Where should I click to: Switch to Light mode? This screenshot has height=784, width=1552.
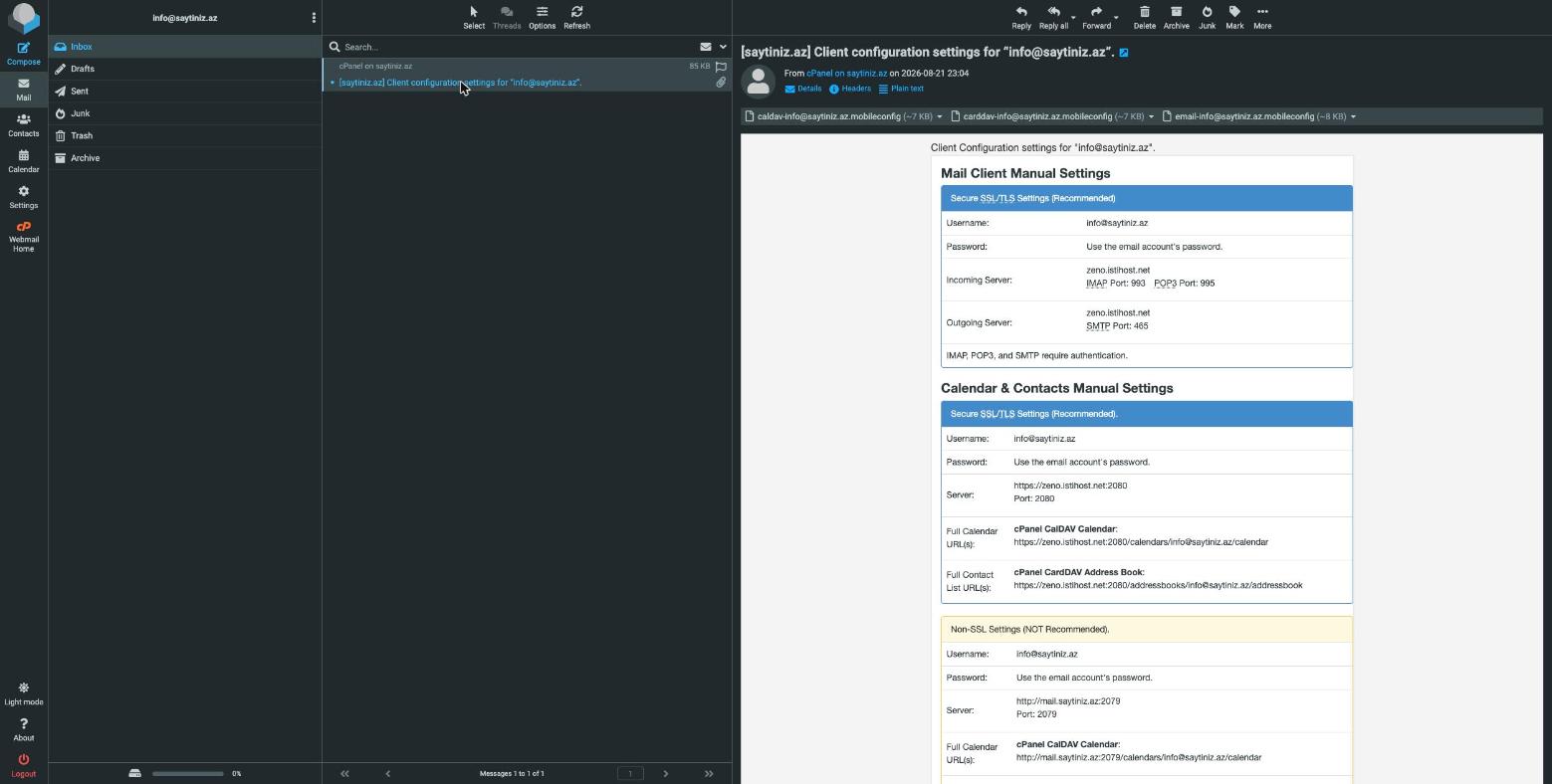(x=24, y=694)
